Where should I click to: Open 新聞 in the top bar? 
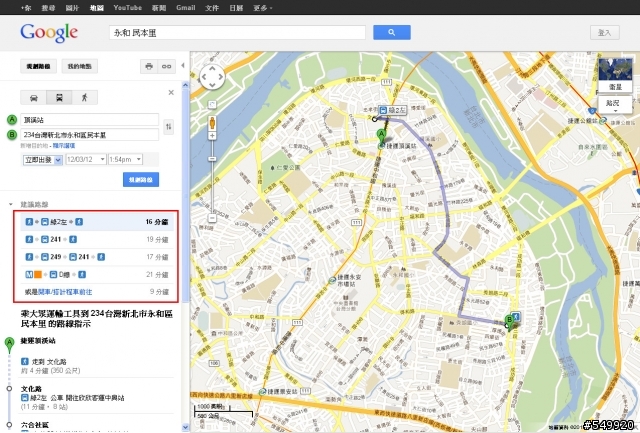point(159,8)
